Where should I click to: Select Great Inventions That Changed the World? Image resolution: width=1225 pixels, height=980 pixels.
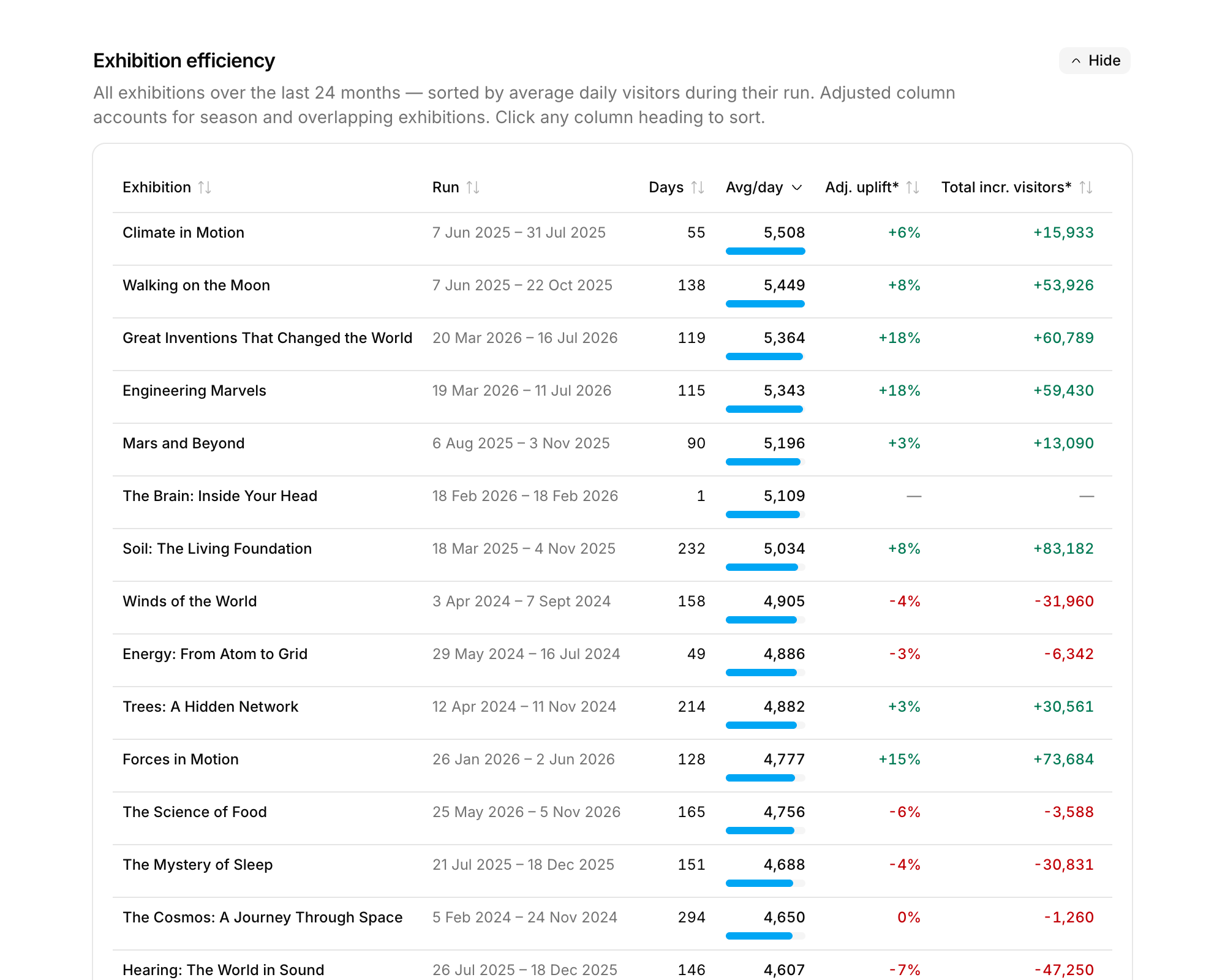point(267,338)
